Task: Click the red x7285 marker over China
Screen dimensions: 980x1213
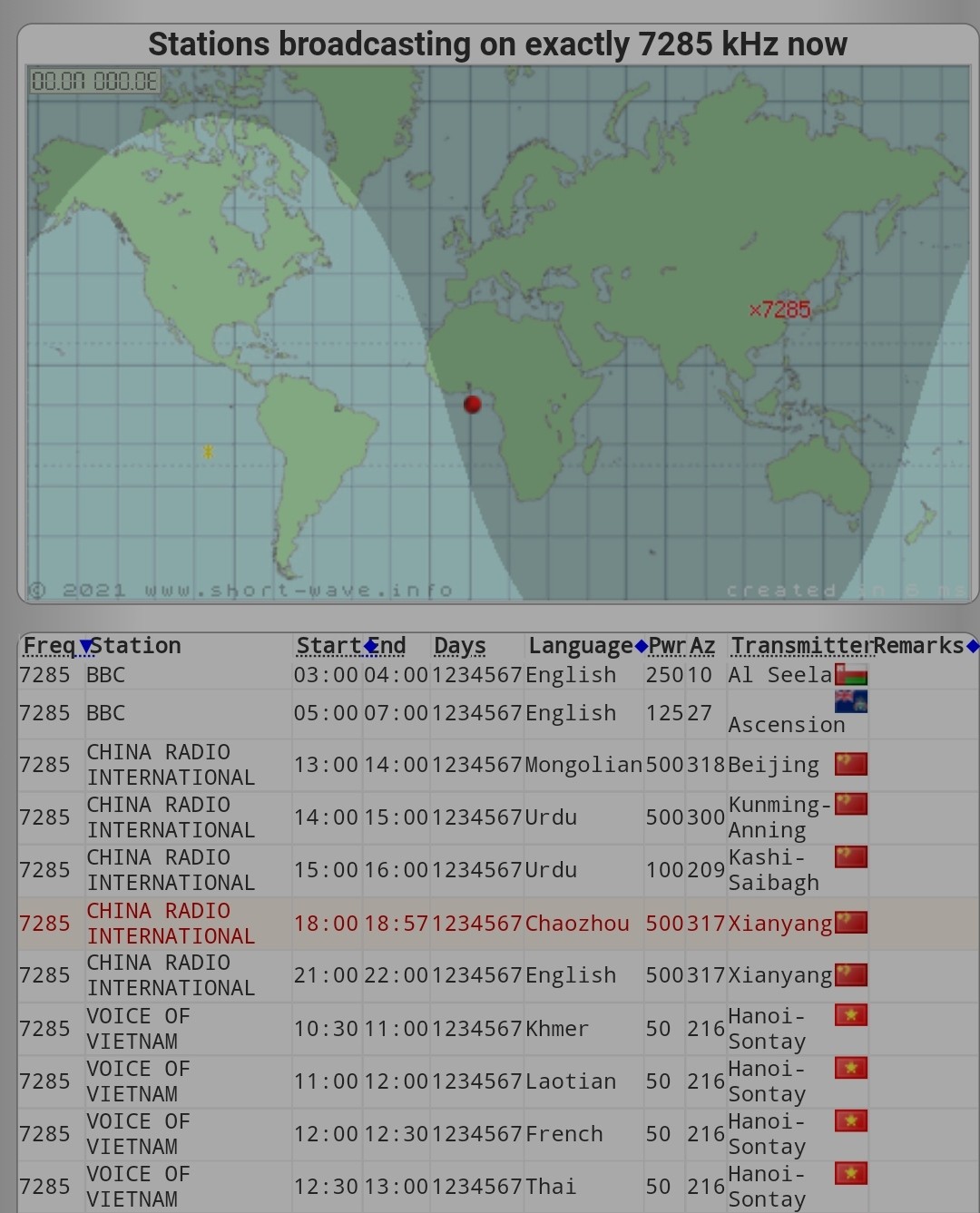Action: pos(780,309)
